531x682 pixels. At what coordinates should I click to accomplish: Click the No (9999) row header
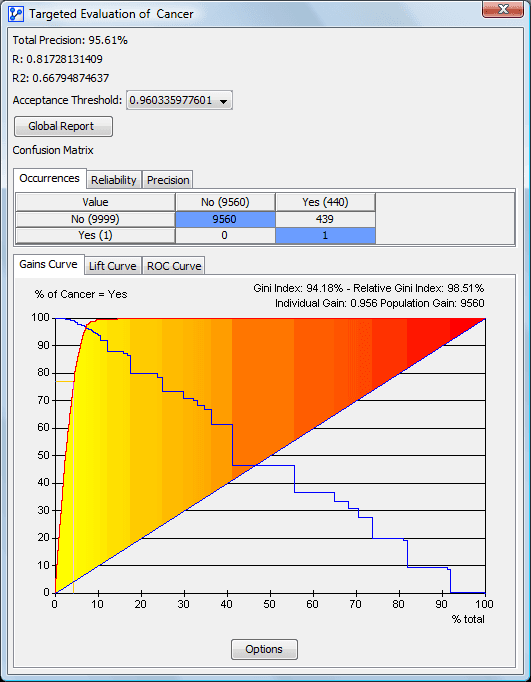click(95, 219)
